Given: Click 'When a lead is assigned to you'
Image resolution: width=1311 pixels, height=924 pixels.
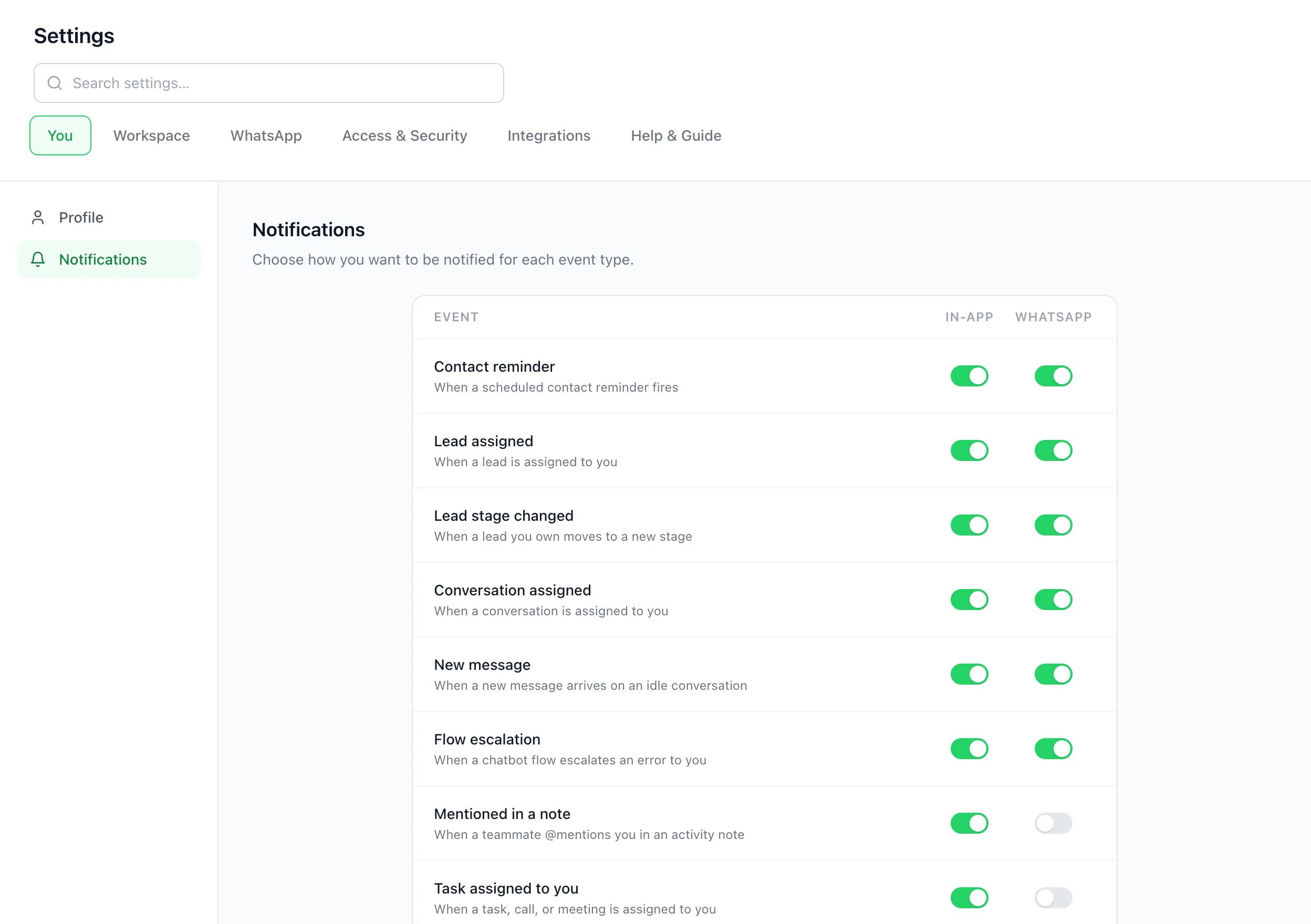Looking at the screenshot, I should [525, 463].
